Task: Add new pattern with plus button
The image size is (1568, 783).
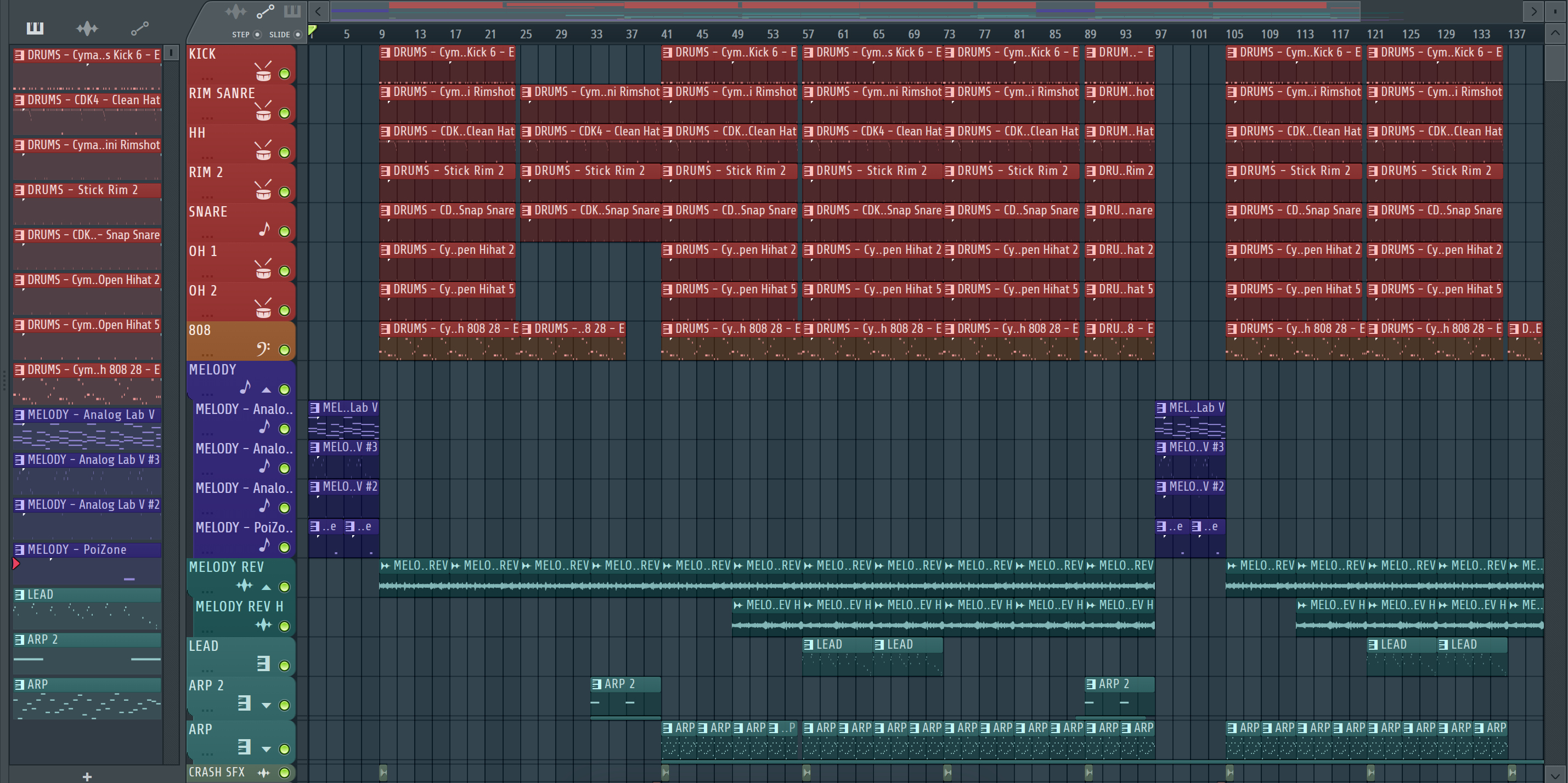Action: (87, 776)
